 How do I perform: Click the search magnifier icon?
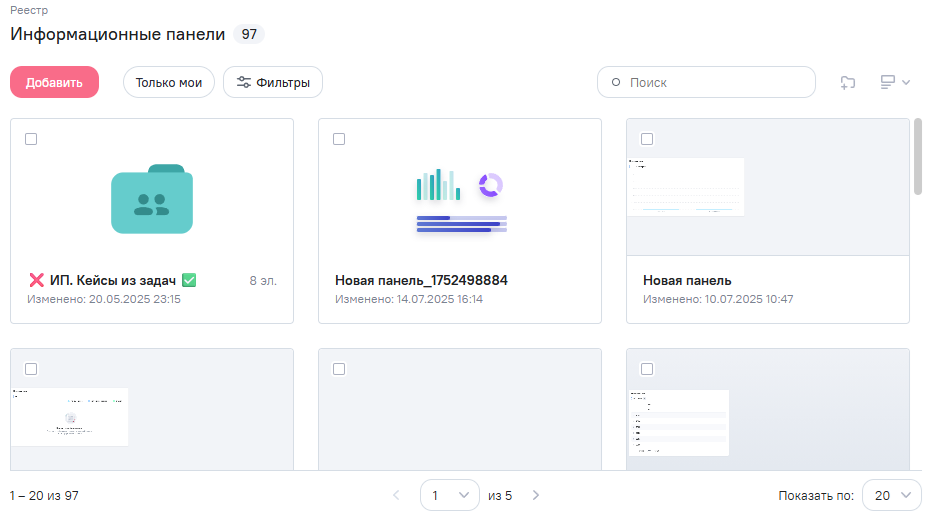616,83
